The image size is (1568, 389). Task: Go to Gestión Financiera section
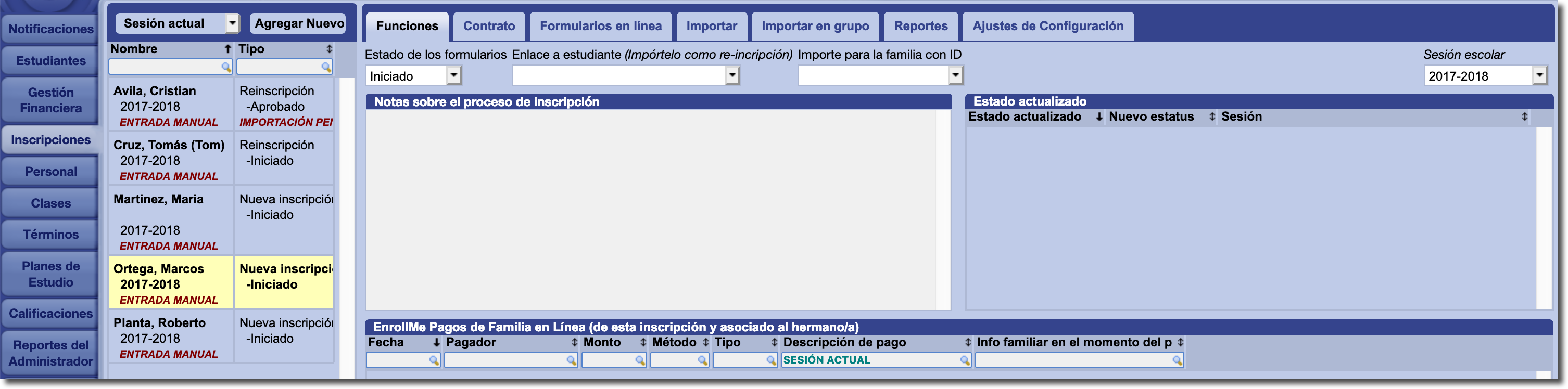pyautogui.click(x=50, y=100)
